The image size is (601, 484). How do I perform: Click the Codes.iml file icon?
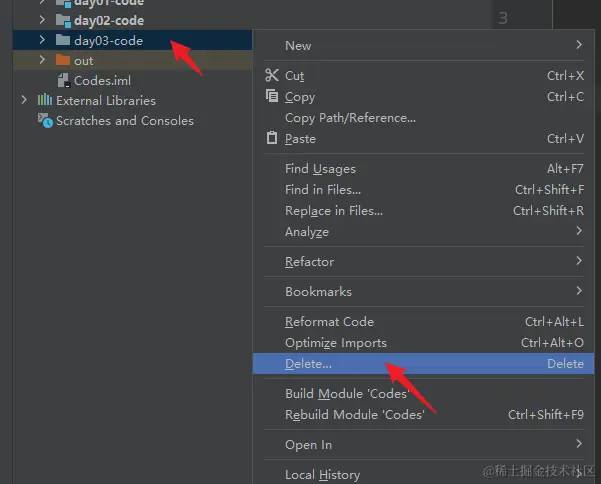pyautogui.click(x=64, y=80)
